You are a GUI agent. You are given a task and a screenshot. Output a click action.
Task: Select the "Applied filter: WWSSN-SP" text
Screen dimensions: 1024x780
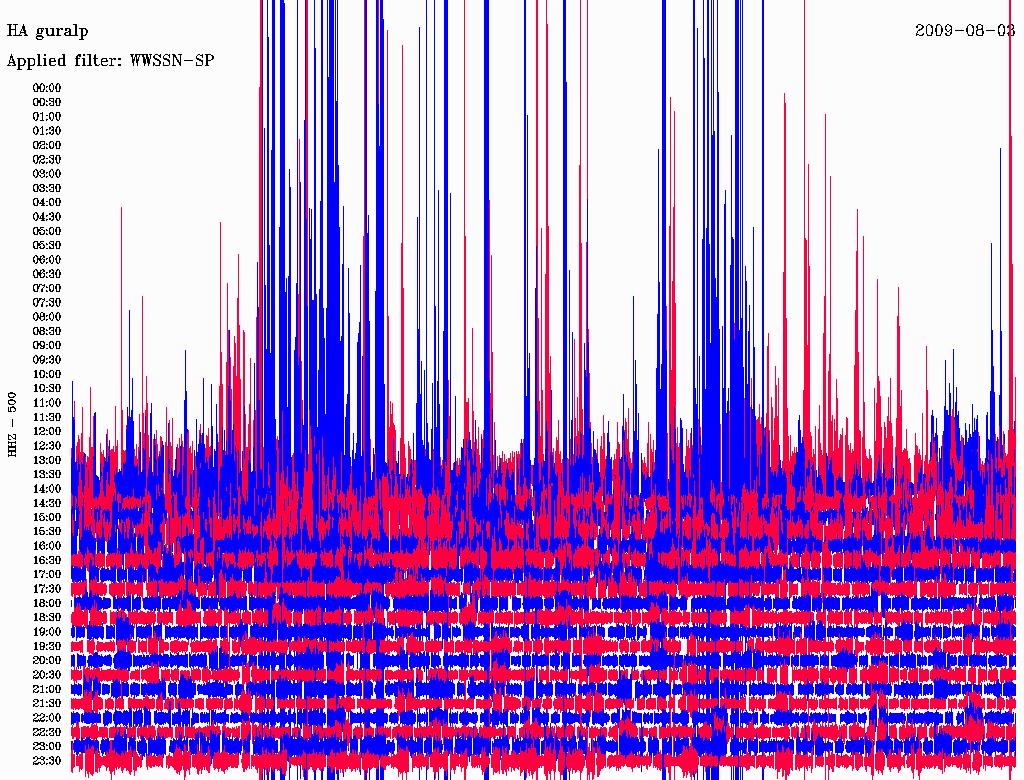(110, 61)
